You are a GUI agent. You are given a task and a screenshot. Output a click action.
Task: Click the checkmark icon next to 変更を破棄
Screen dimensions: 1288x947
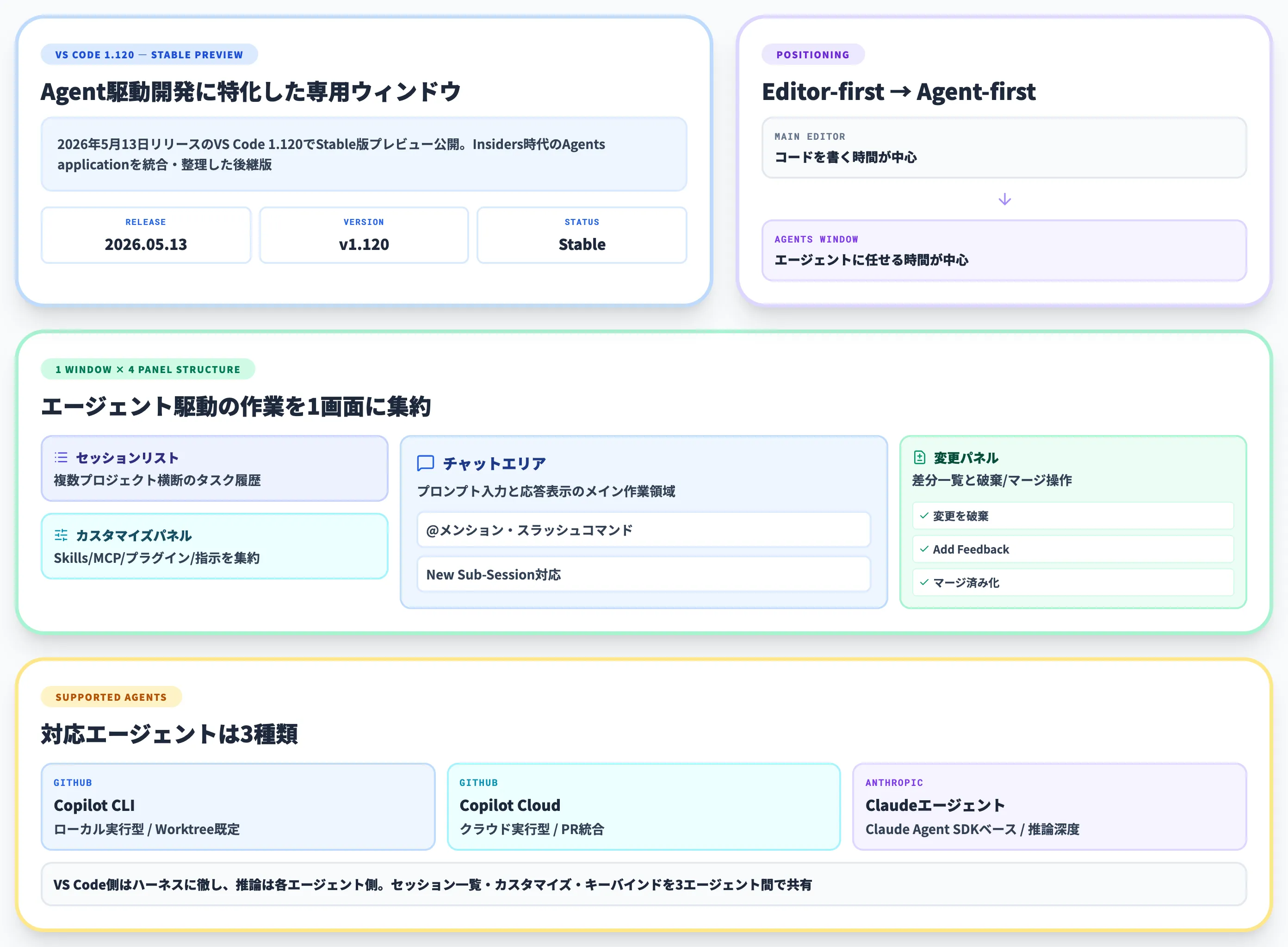924,516
